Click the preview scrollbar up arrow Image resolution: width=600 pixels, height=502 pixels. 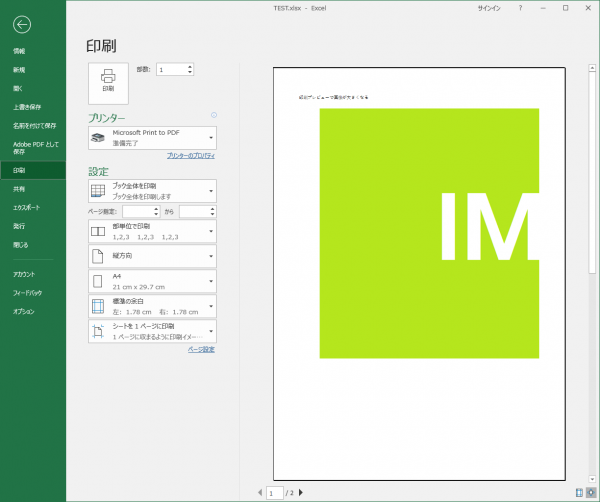(592, 68)
